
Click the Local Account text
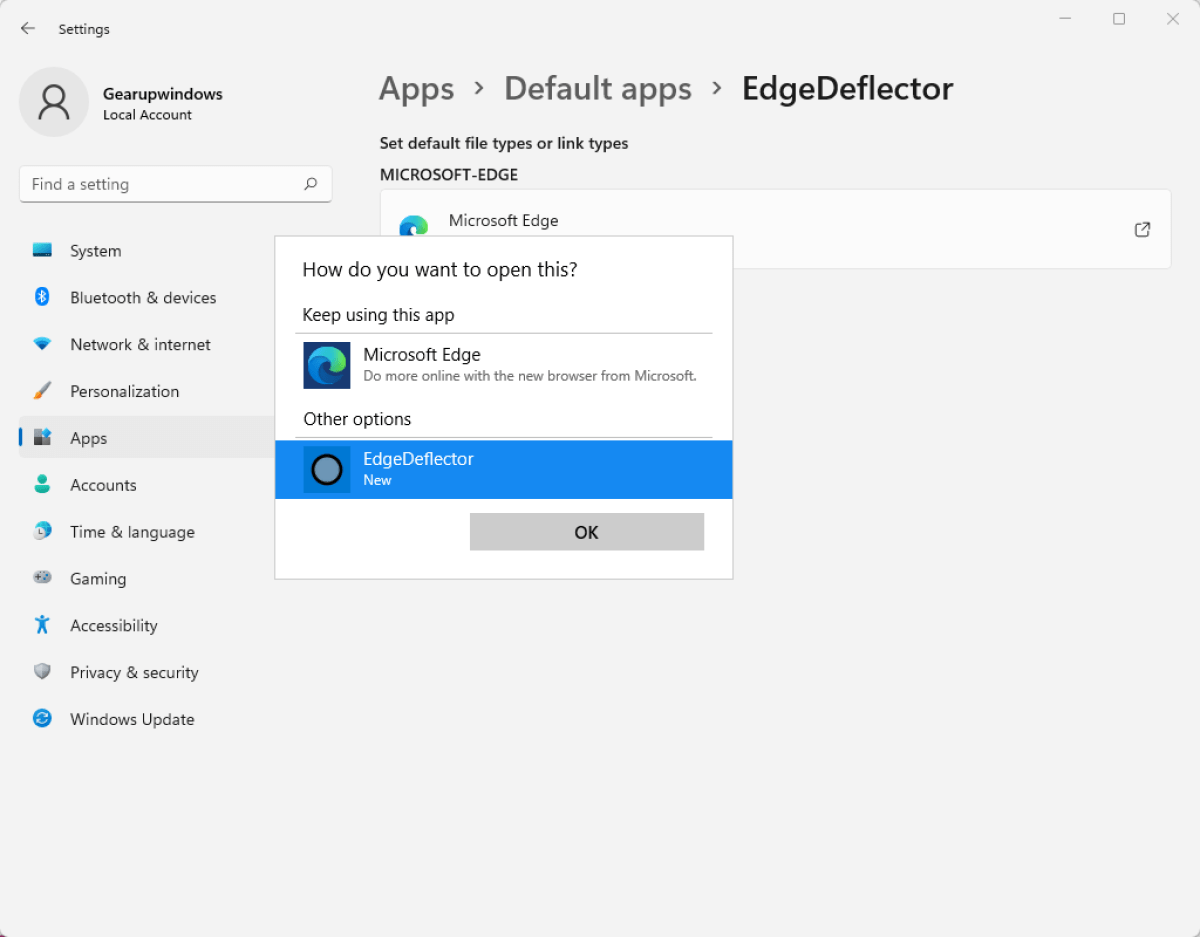click(147, 115)
